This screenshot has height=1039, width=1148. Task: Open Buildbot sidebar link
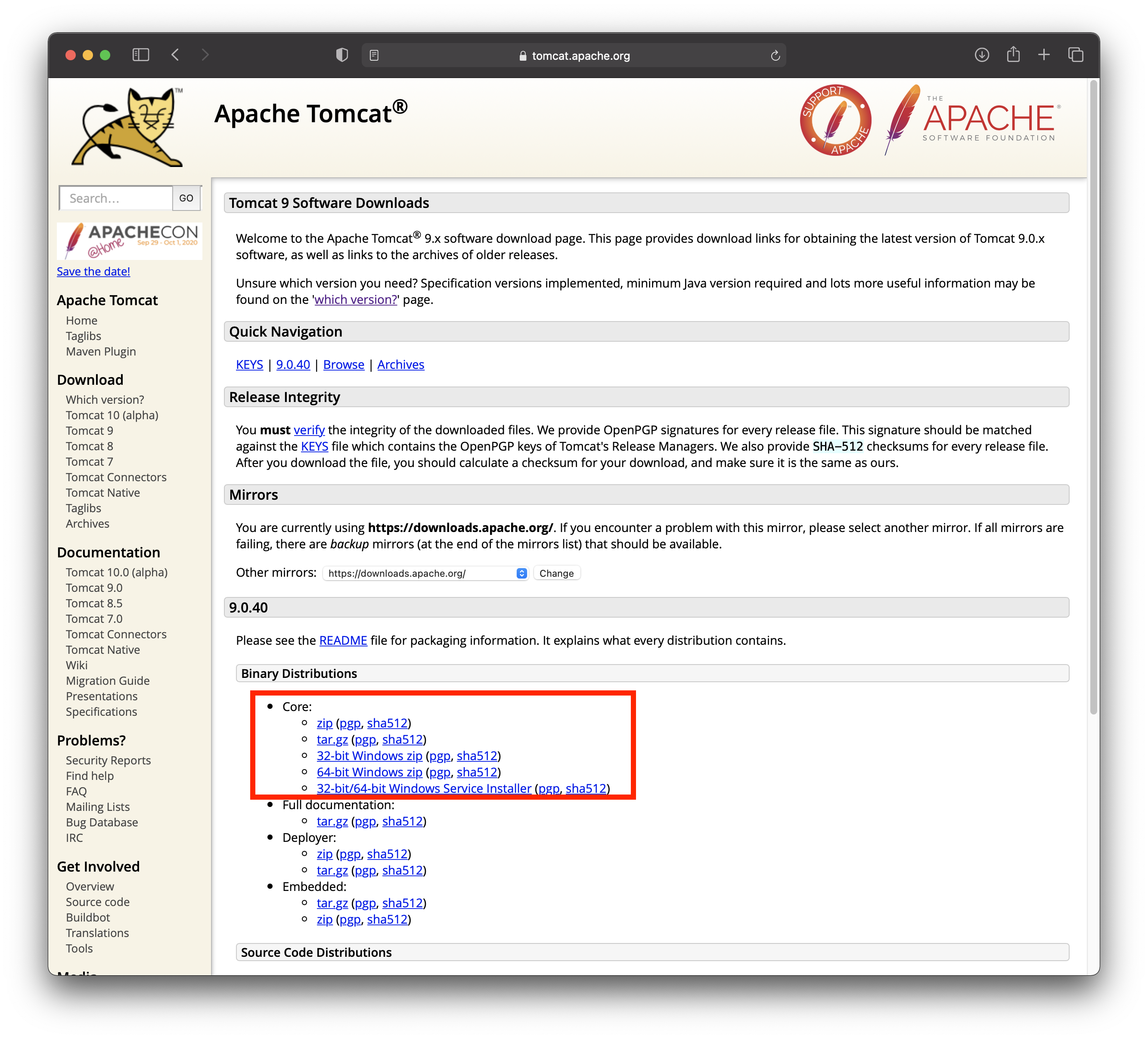88,917
